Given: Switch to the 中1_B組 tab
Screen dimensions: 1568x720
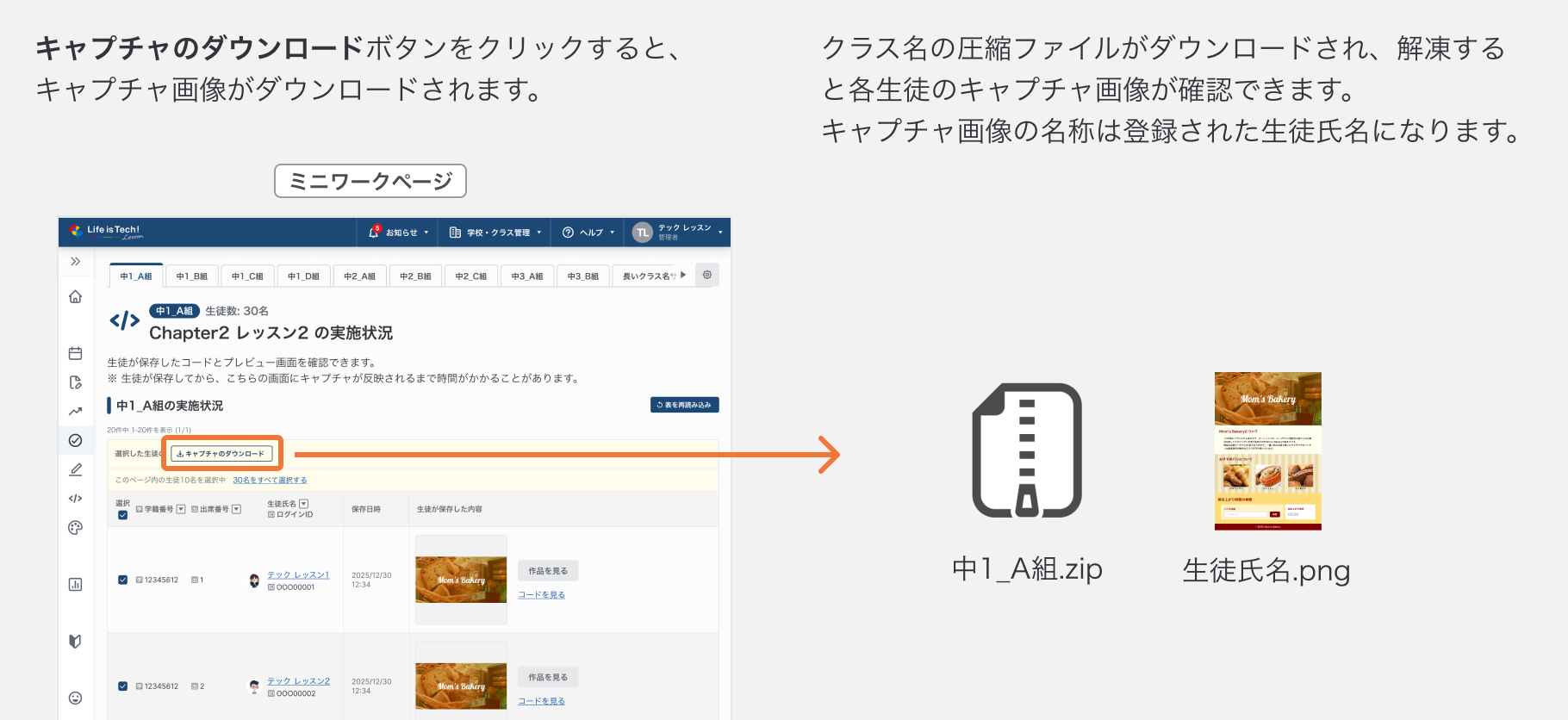Looking at the screenshot, I should (192, 276).
